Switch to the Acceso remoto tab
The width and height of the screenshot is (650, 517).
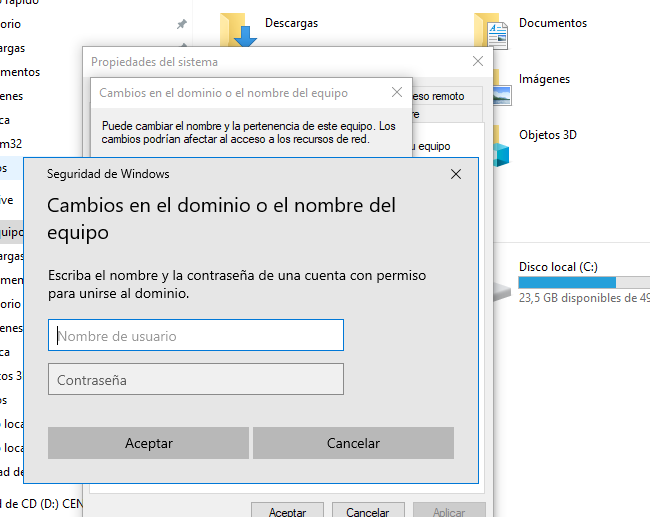click(x=447, y=96)
